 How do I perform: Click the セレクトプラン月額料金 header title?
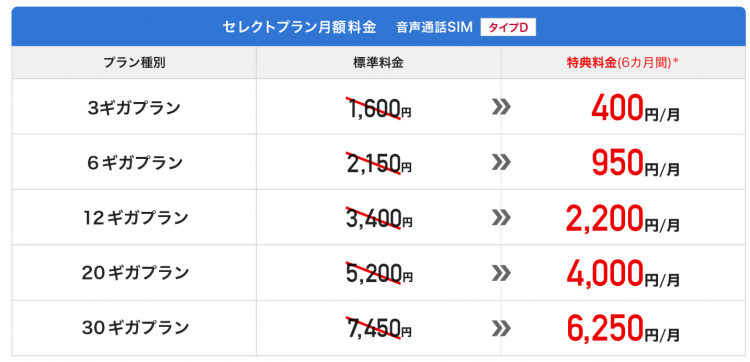(299, 28)
